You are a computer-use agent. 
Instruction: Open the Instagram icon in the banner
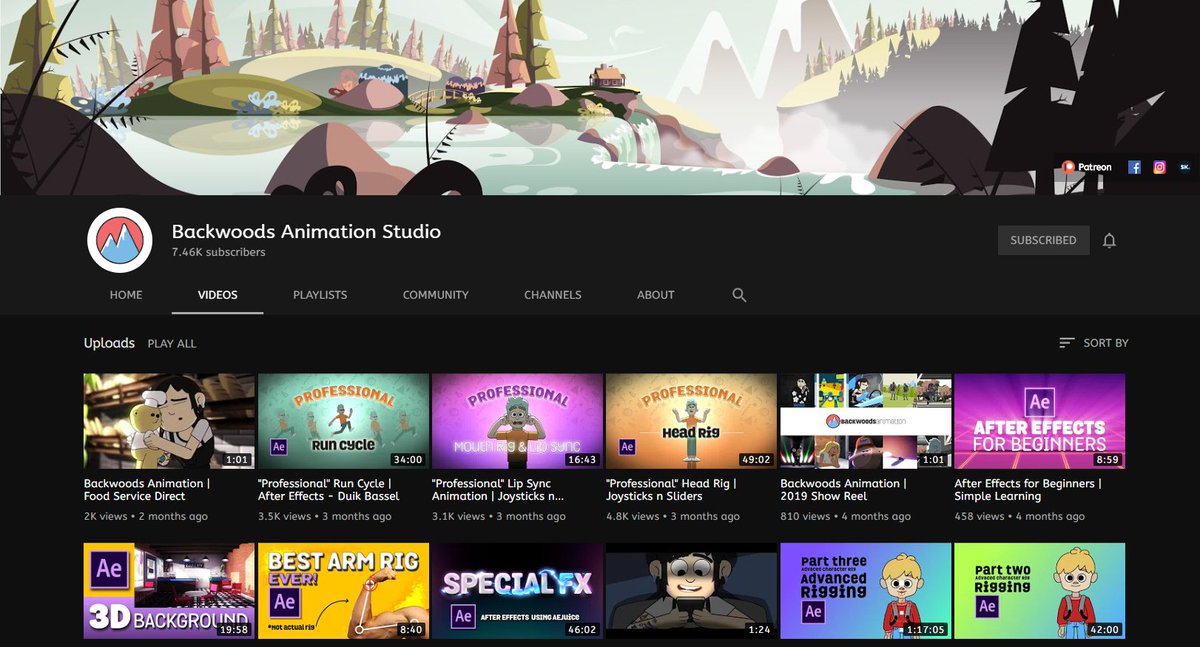click(1160, 167)
